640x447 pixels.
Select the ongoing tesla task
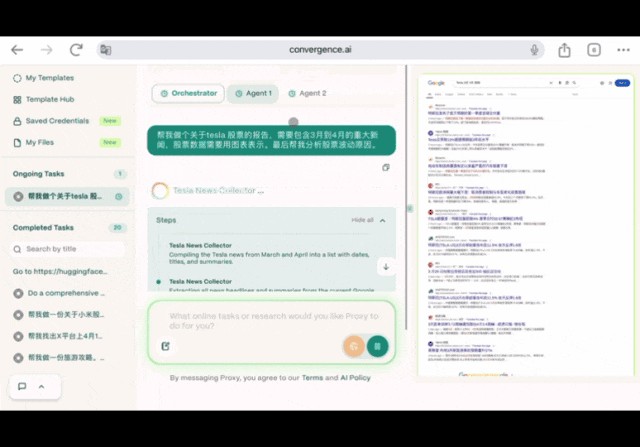[x=67, y=196]
